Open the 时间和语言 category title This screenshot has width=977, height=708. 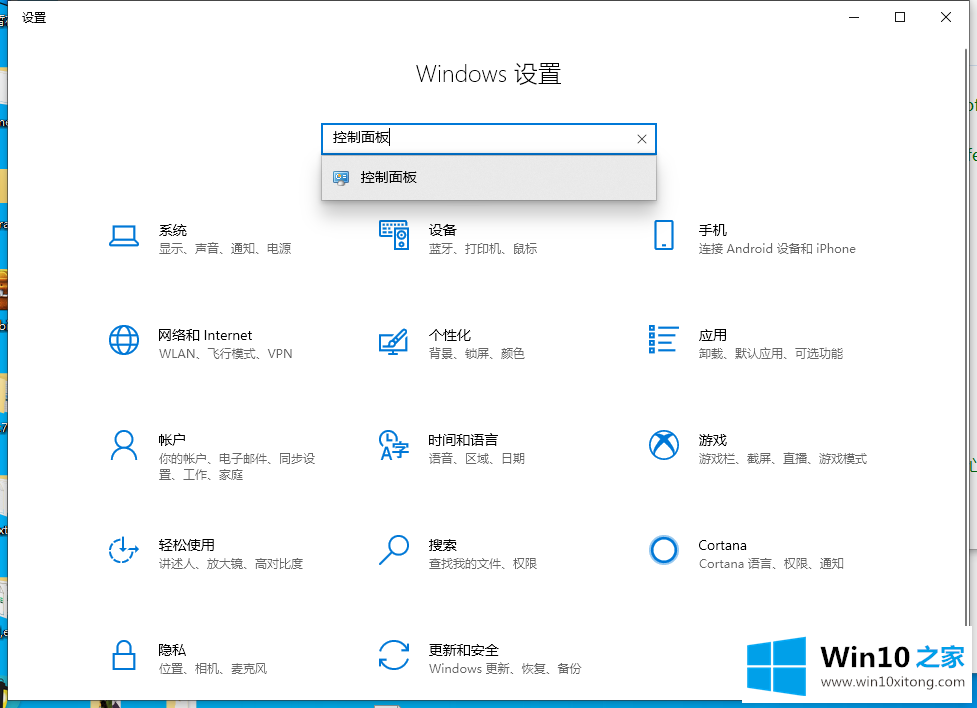(463, 440)
